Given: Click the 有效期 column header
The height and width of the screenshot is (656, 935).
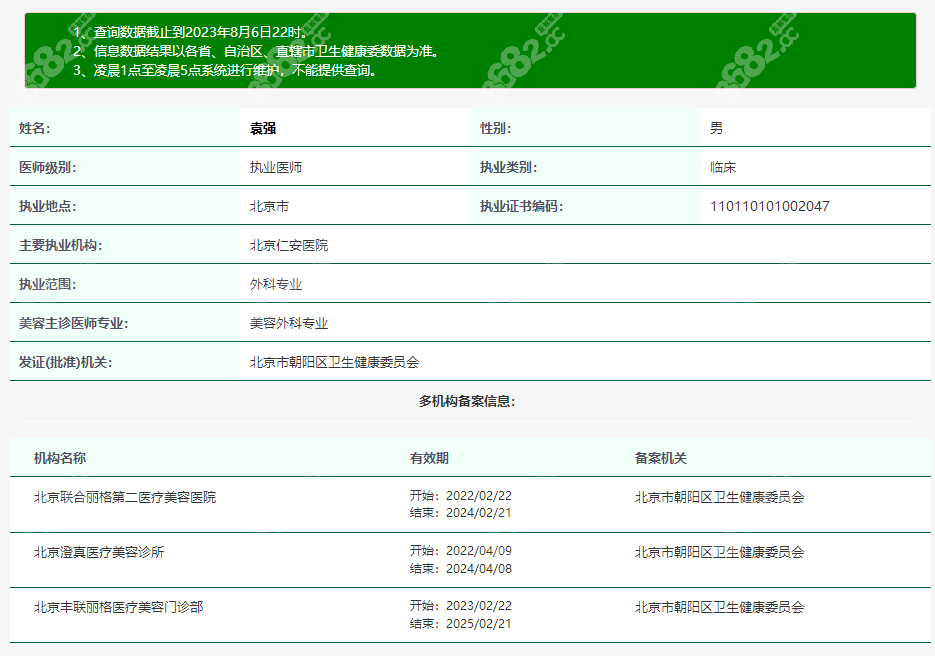Looking at the screenshot, I should pyautogui.click(x=429, y=458).
